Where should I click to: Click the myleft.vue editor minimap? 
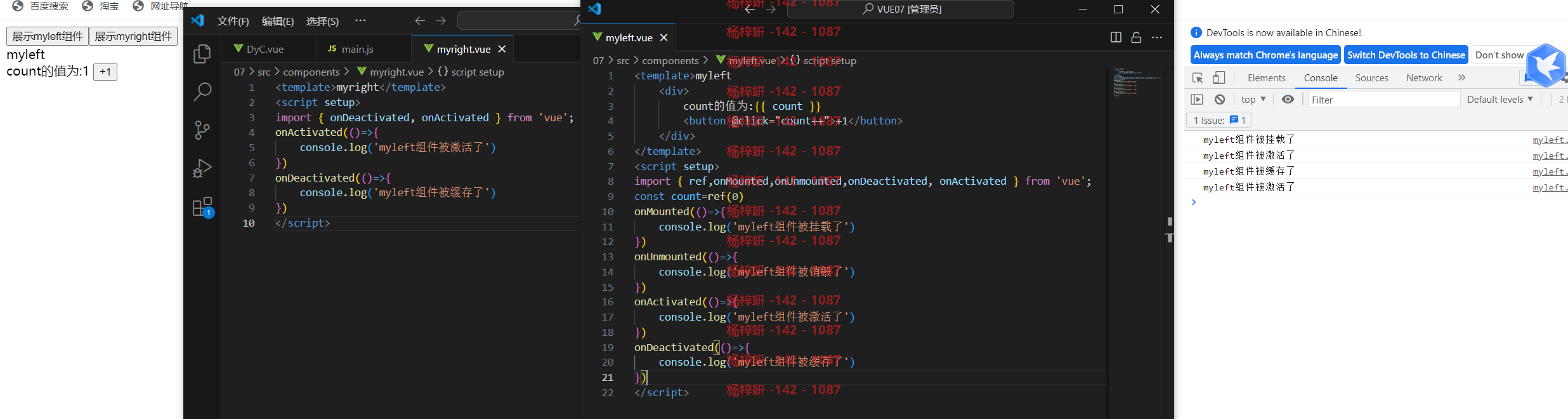[x=1135, y=83]
